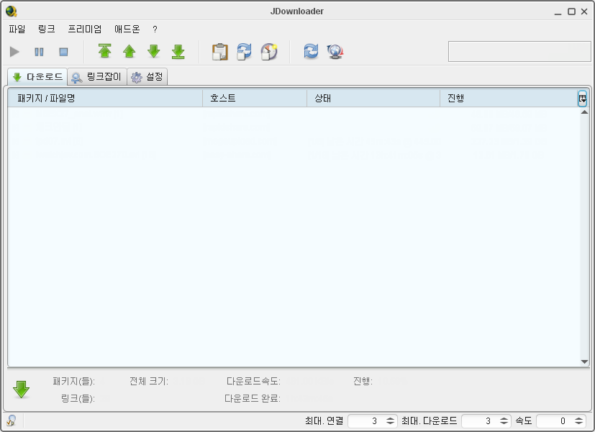Focus the 속도 value field
595x432 pixels.
(555, 421)
